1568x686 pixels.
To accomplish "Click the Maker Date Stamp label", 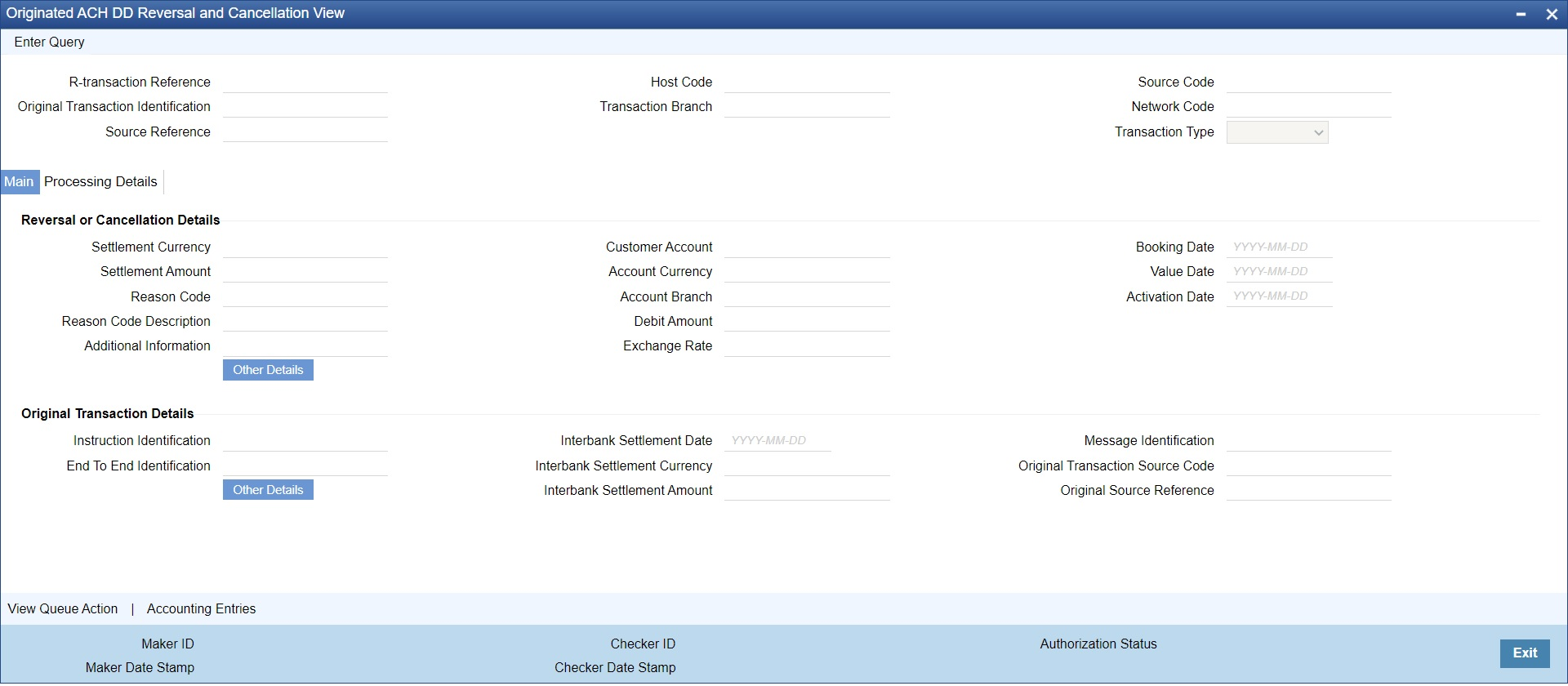I will click(140, 668).
